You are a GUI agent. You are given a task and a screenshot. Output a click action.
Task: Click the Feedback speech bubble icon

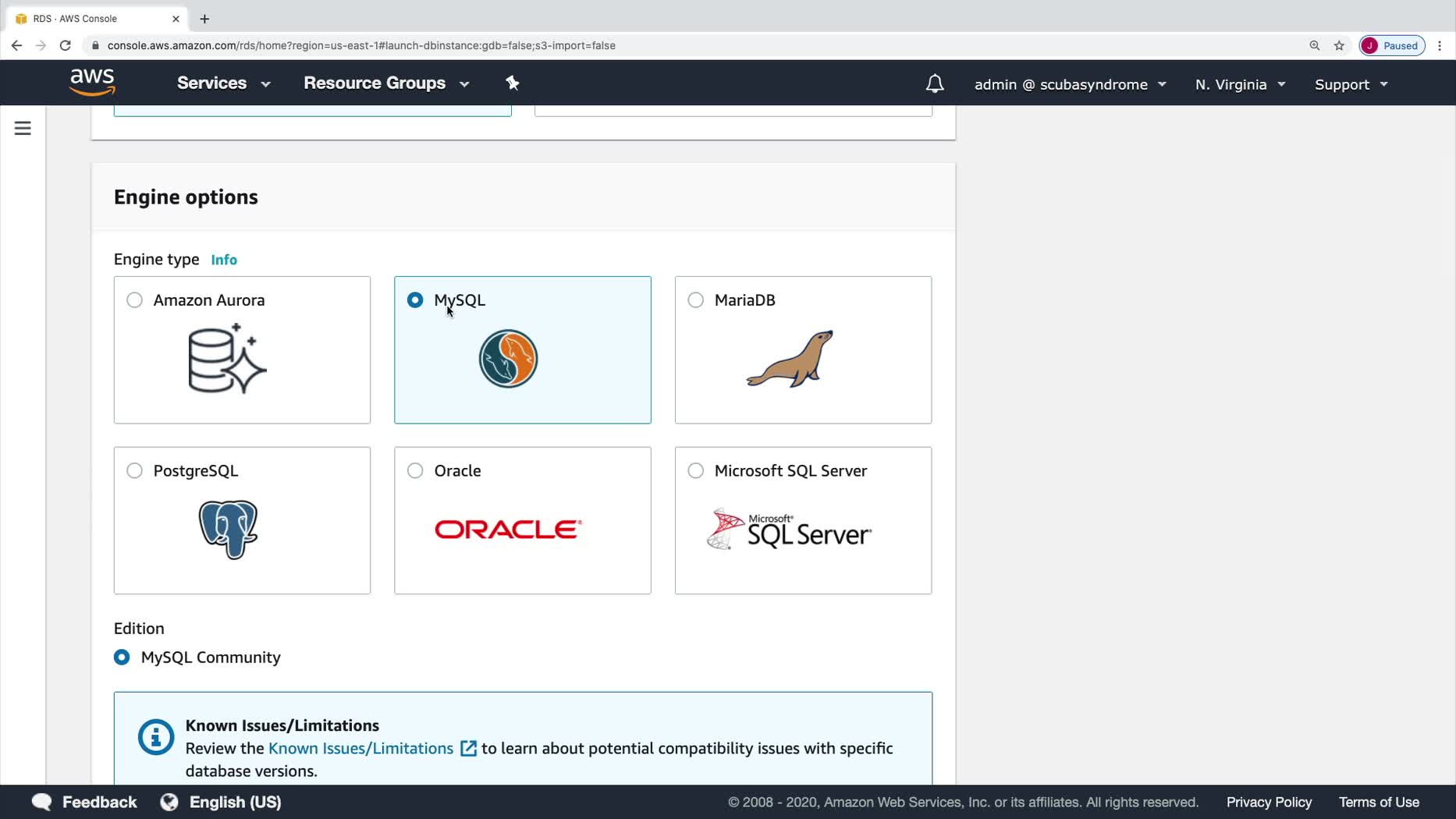pyautogui.click(x=42, y=802)
